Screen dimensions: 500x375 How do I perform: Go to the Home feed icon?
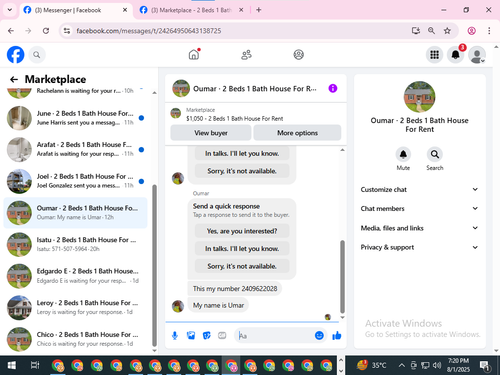194,54
